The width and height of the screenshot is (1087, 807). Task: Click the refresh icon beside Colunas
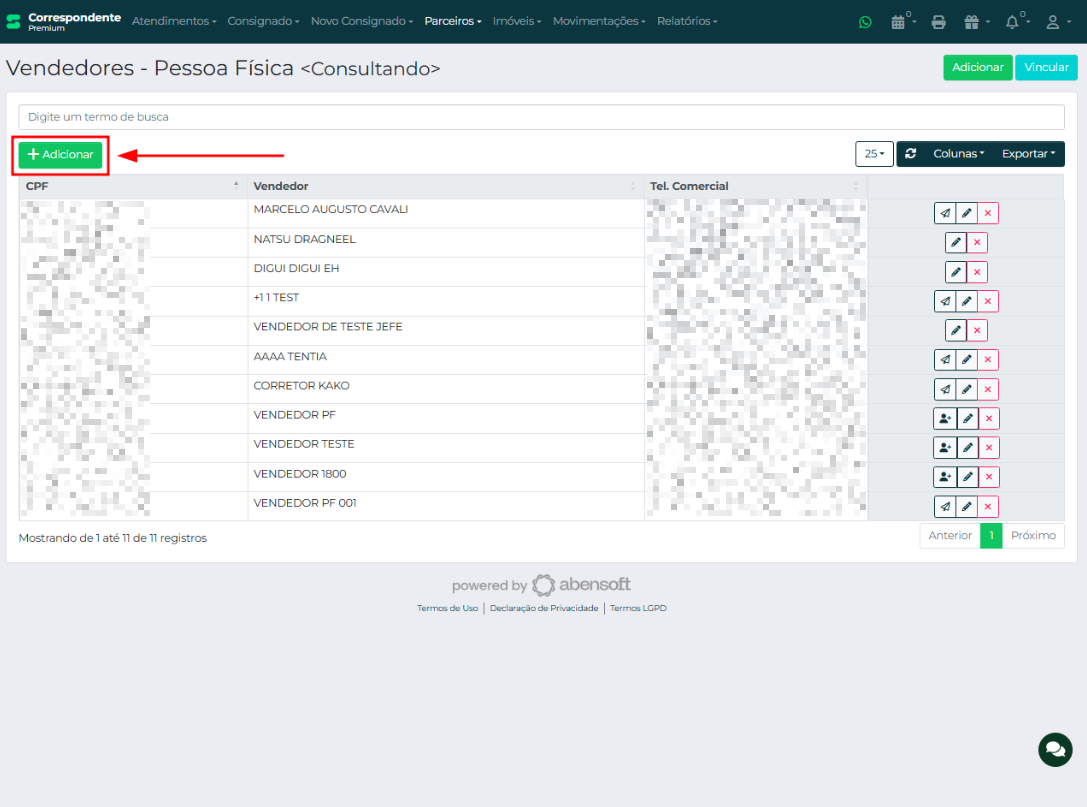[x=911, y=154]
